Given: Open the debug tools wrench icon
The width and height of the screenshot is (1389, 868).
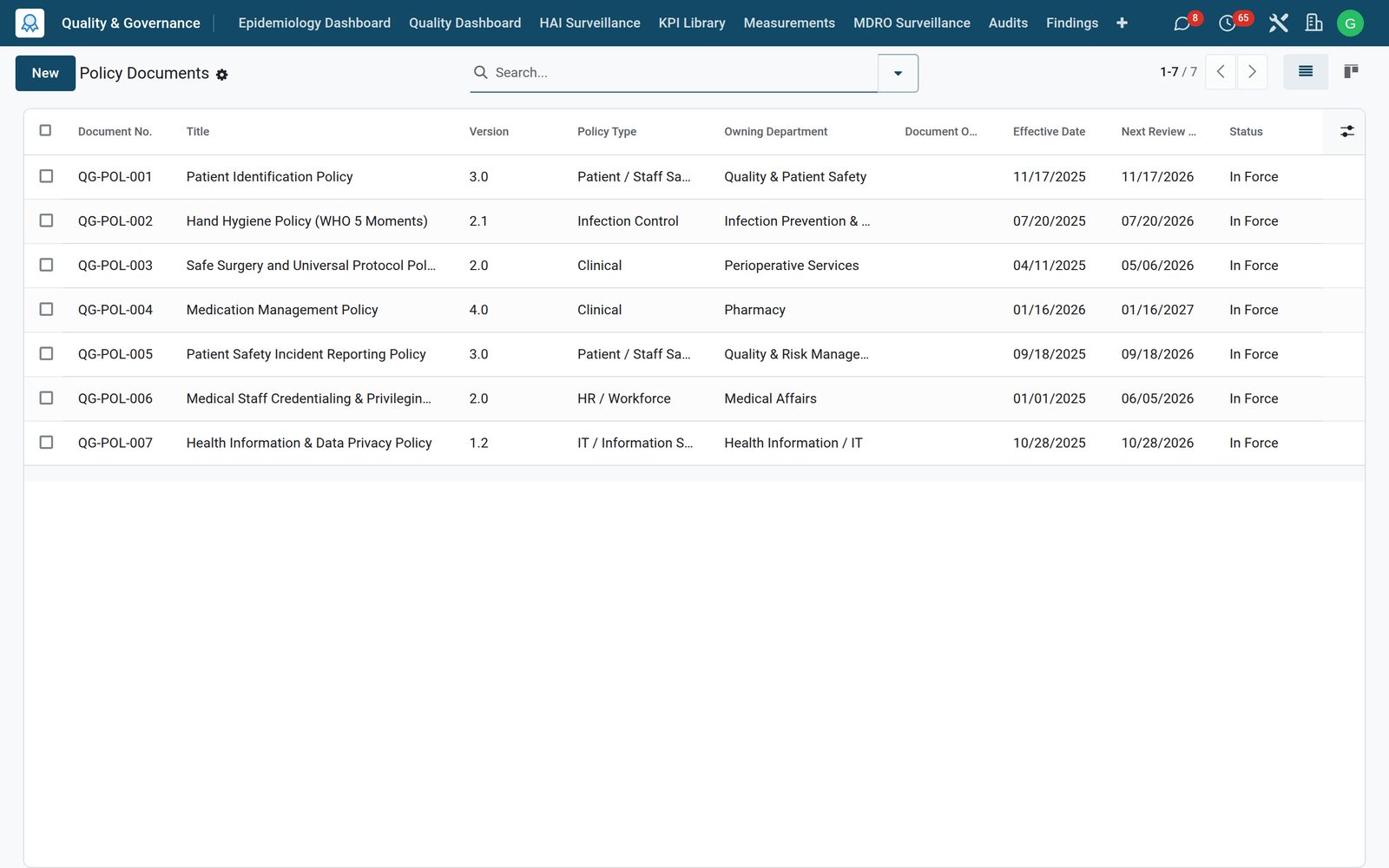Looking at the screenshot, I should 1278,23.
